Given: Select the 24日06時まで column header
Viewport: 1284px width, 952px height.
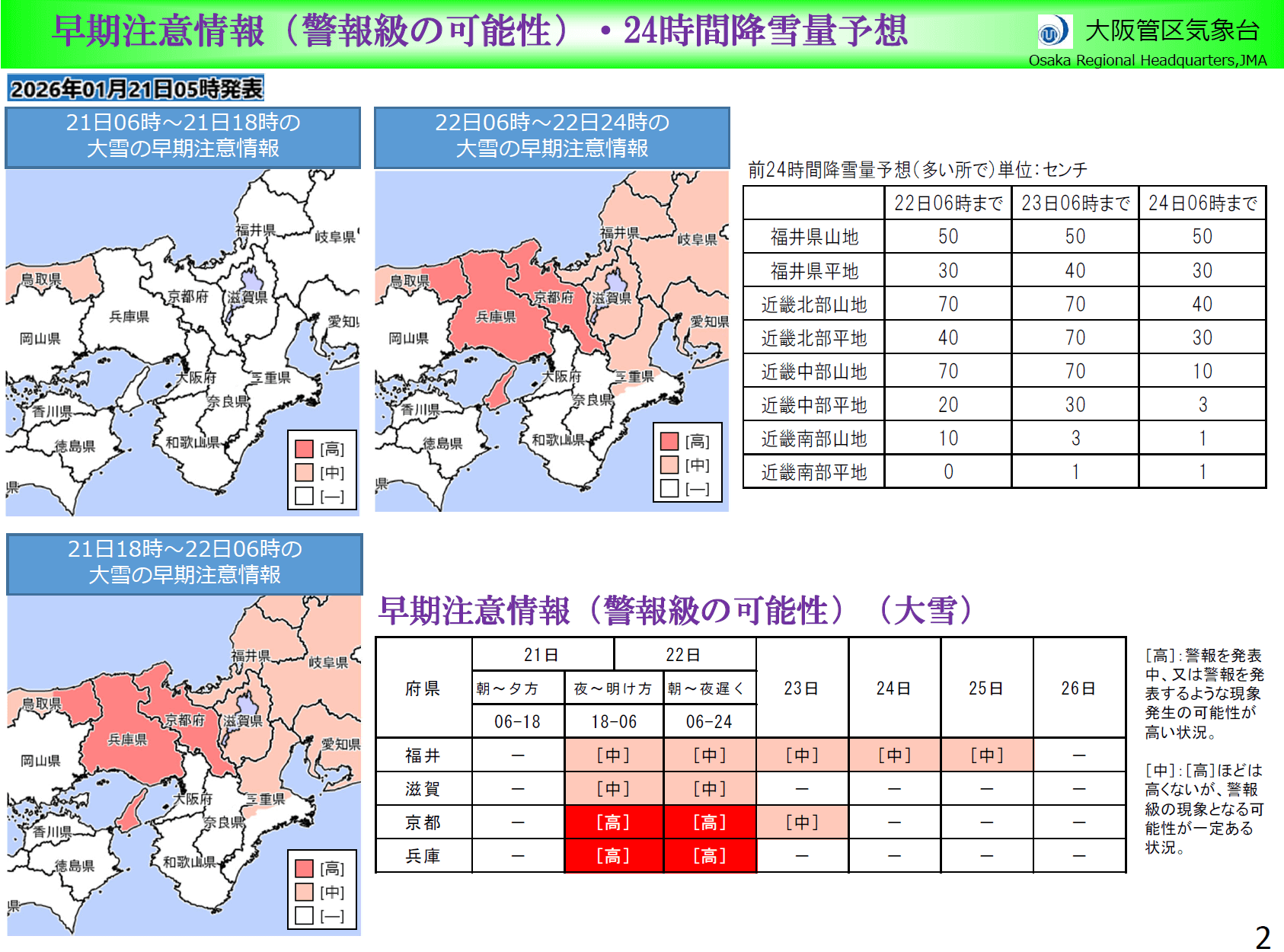Looking at the screenshot, I should click(x=1202, y=203).
